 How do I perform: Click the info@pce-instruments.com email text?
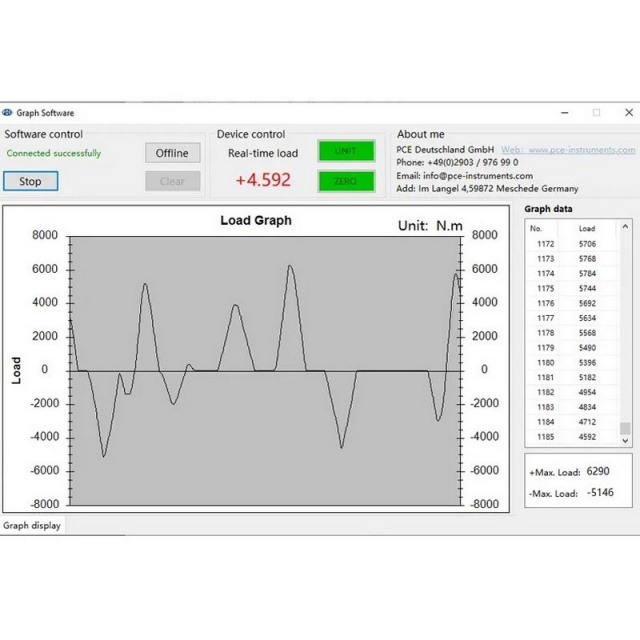(478, 176)
